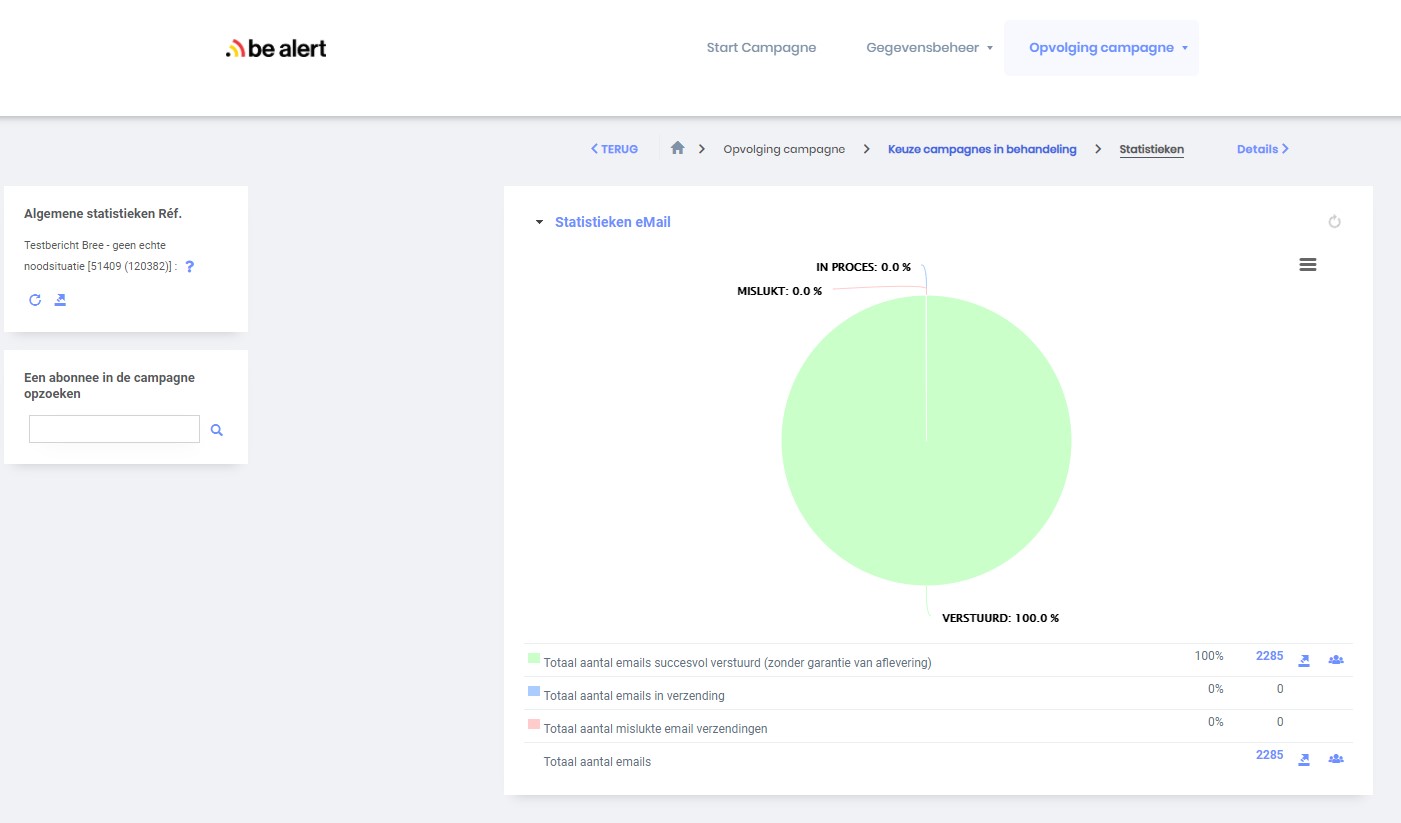Image resolution: width=1401 pixels, height=823 pixels.
Task: Click the subscriber search input field
Action: (x=114, y=429)
